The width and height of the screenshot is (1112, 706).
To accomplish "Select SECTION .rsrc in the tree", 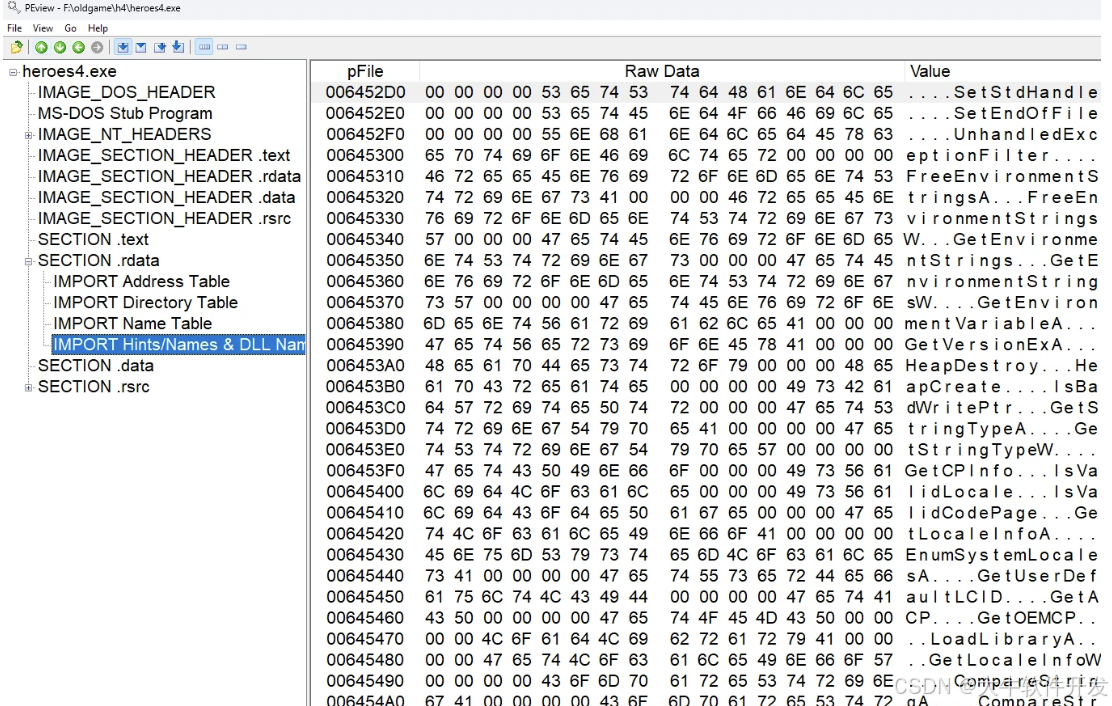I will coord(94,387).
